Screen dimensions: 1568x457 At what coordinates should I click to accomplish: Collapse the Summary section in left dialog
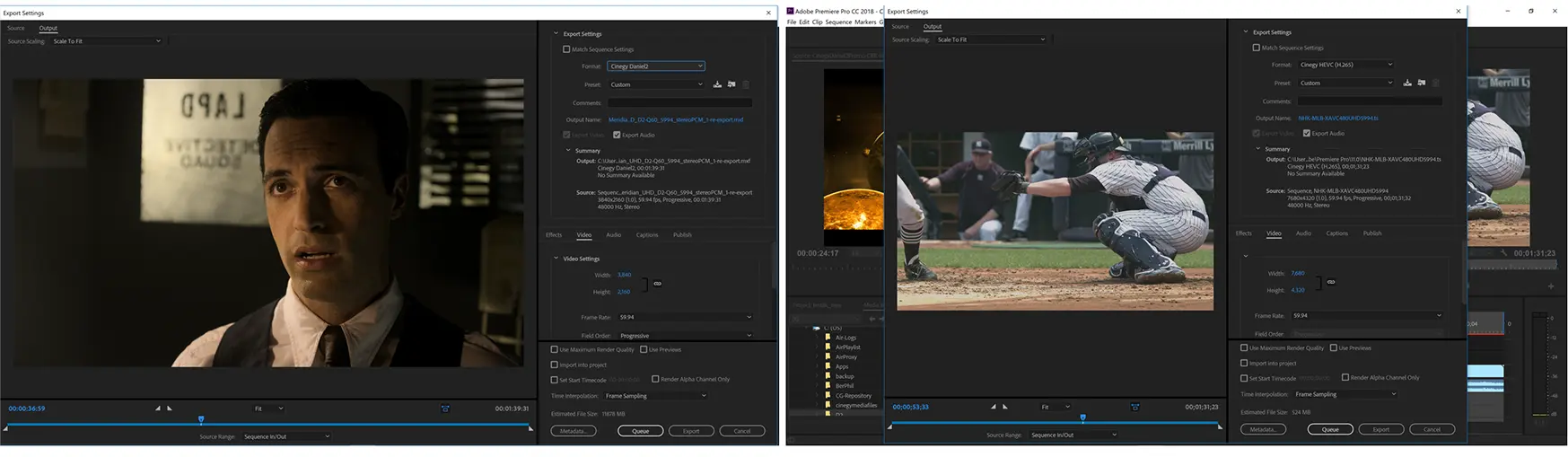pos(568,151)
